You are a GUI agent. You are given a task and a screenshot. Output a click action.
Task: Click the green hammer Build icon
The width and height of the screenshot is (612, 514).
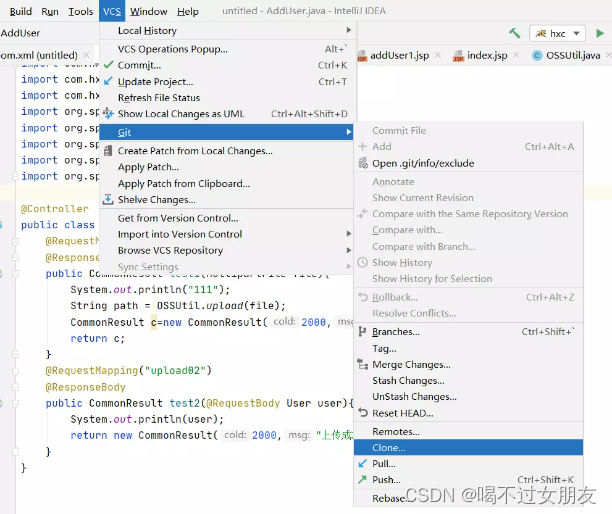(514, 33)
